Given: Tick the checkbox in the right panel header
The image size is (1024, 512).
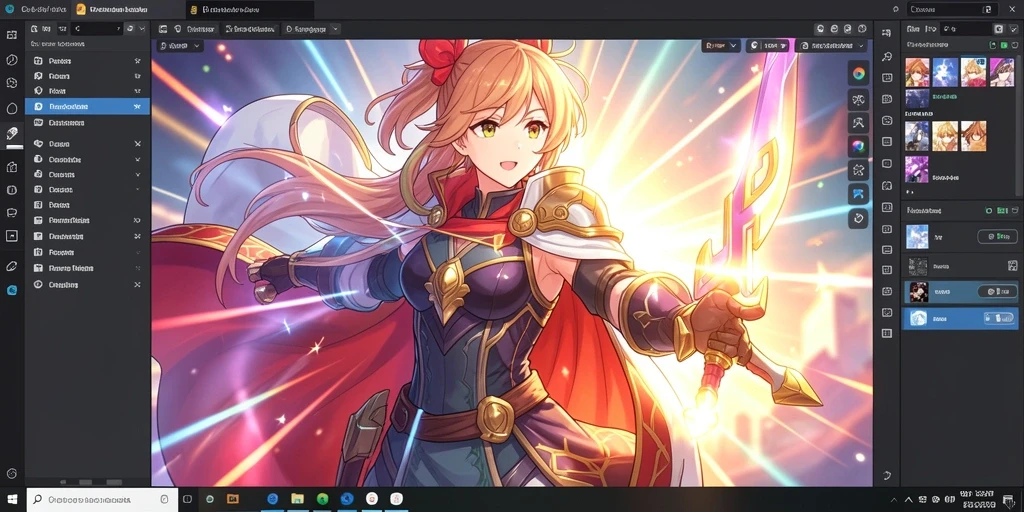Looking at the screenshot, I should click(x=1013, y=29).
